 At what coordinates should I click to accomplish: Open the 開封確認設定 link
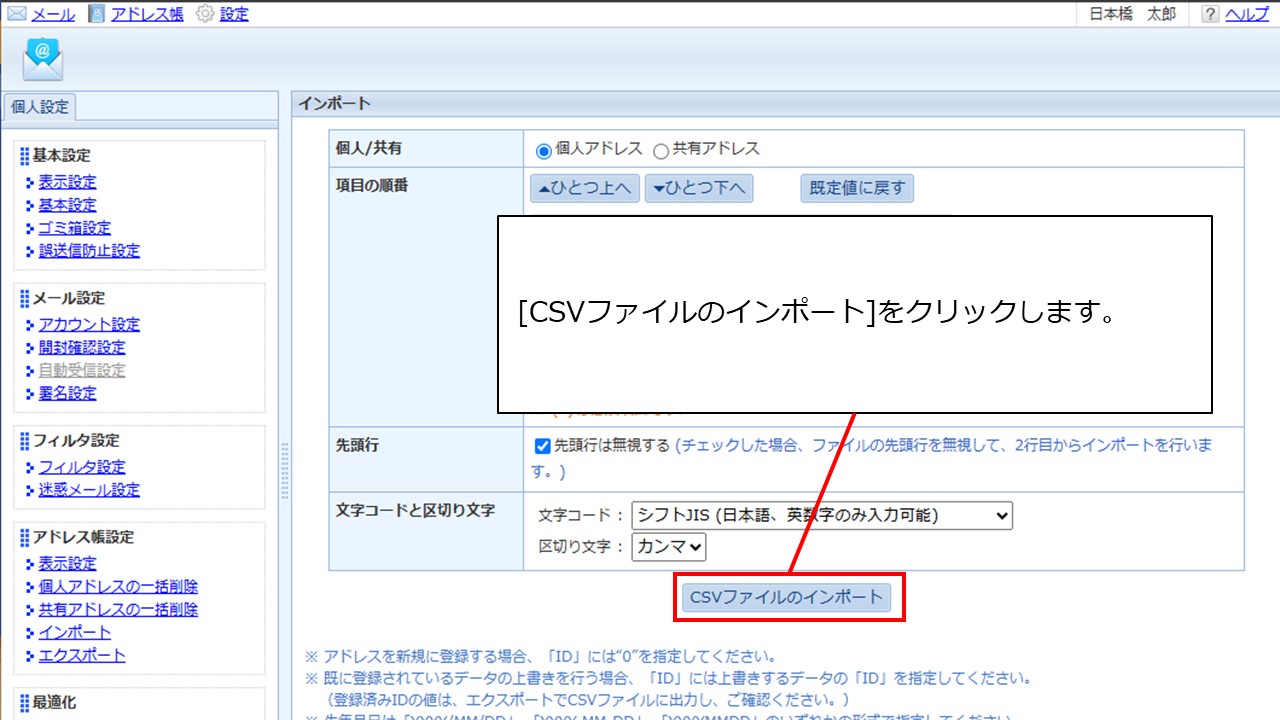(82, 347)
